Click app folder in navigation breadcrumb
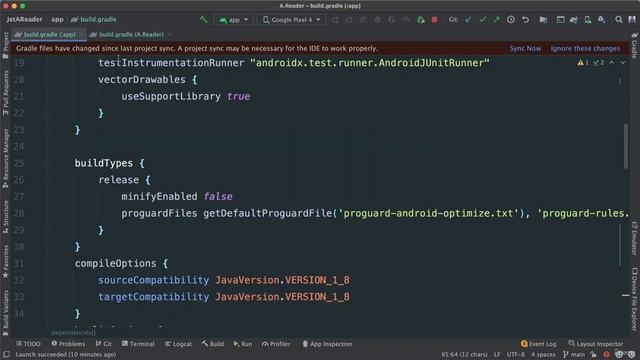Screen dimensions: 640x360 tap(57, 19)
